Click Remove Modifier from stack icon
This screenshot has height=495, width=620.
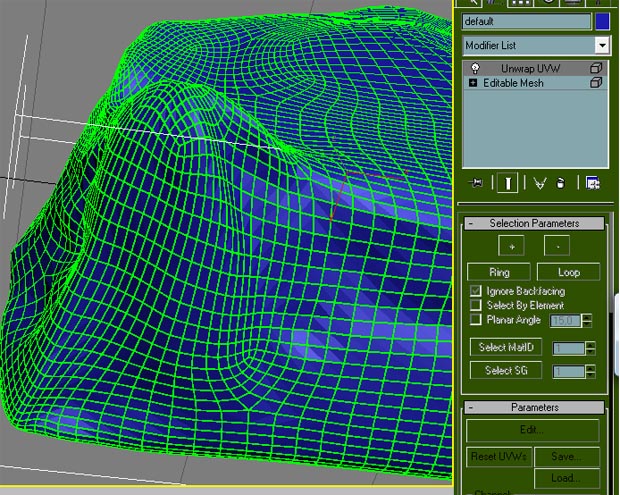tap(560, 183)
